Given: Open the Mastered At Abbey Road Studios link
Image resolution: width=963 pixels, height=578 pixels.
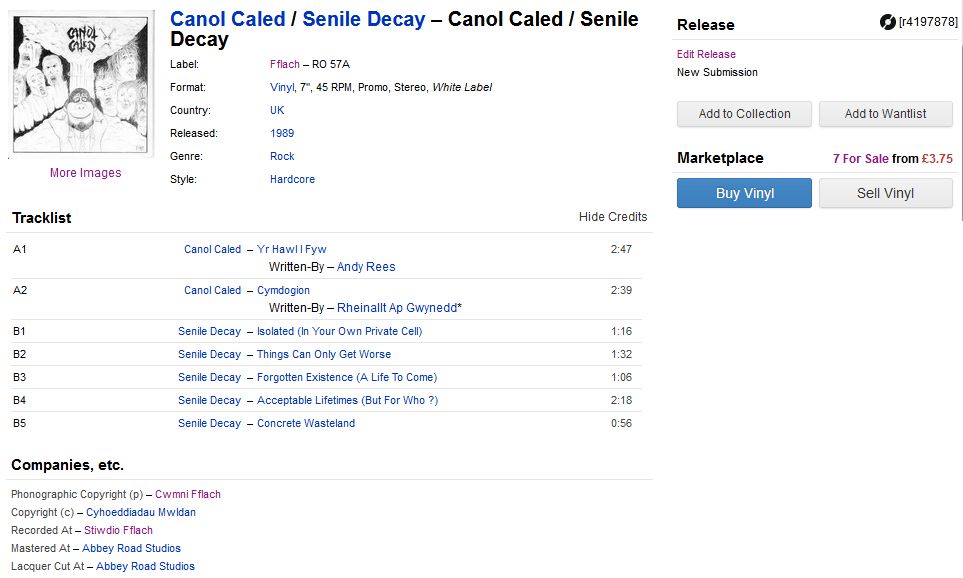Looking at the screenshot, I should point(131,548).
